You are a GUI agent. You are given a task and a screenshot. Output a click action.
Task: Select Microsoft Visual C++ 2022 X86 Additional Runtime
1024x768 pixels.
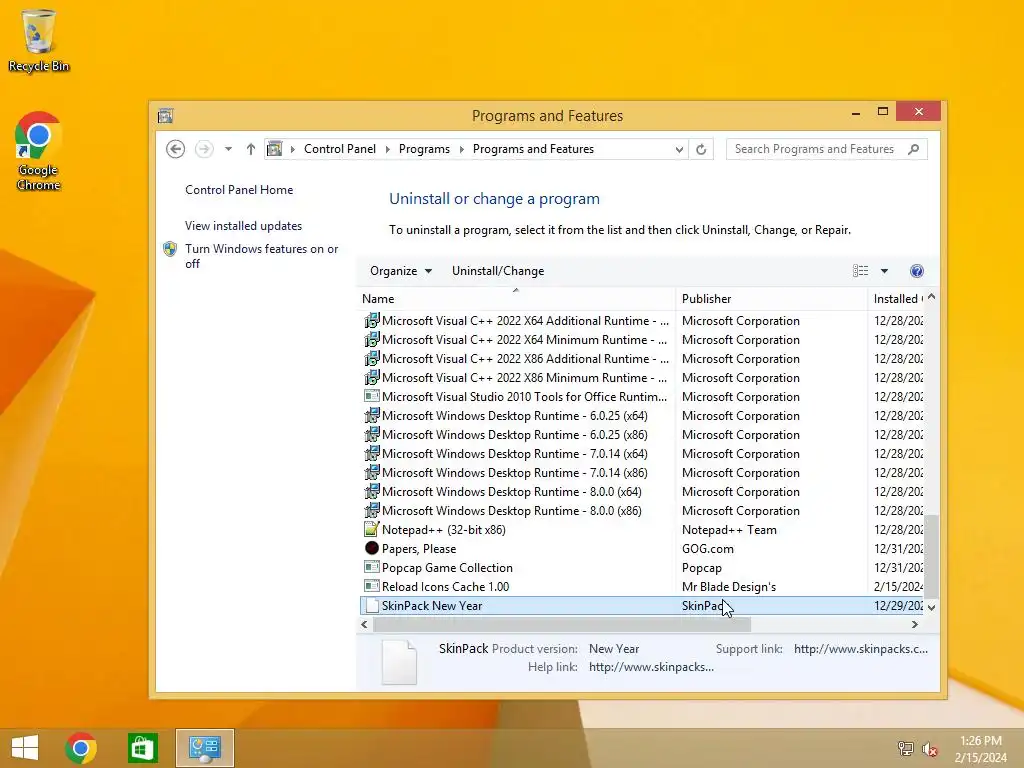coord(641,359)
